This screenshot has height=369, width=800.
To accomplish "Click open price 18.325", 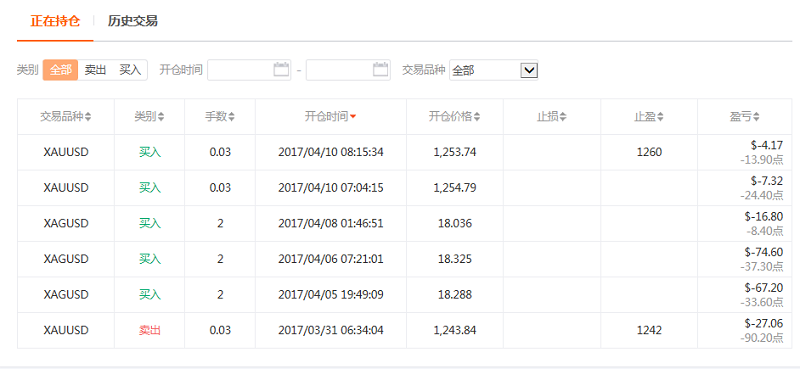I will click(x=455, y=259).
